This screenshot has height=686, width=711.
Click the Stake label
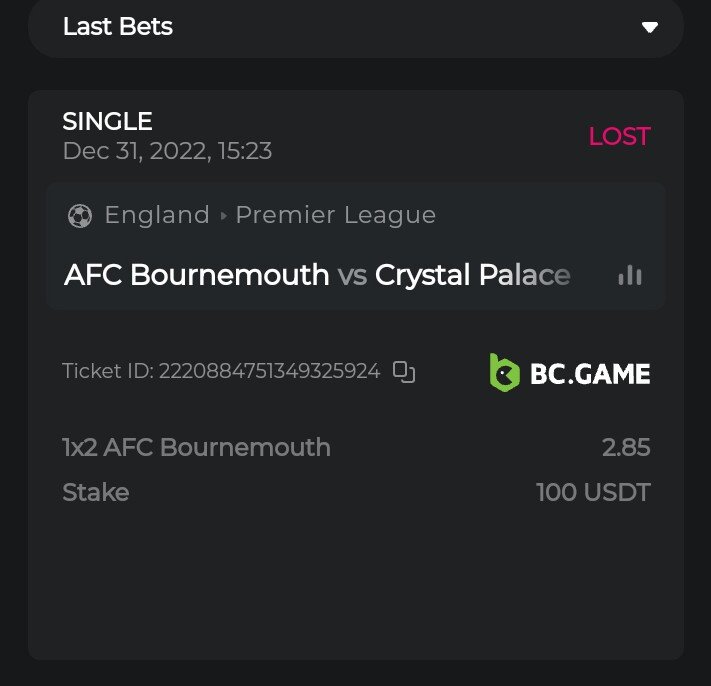tap(95, 492)
